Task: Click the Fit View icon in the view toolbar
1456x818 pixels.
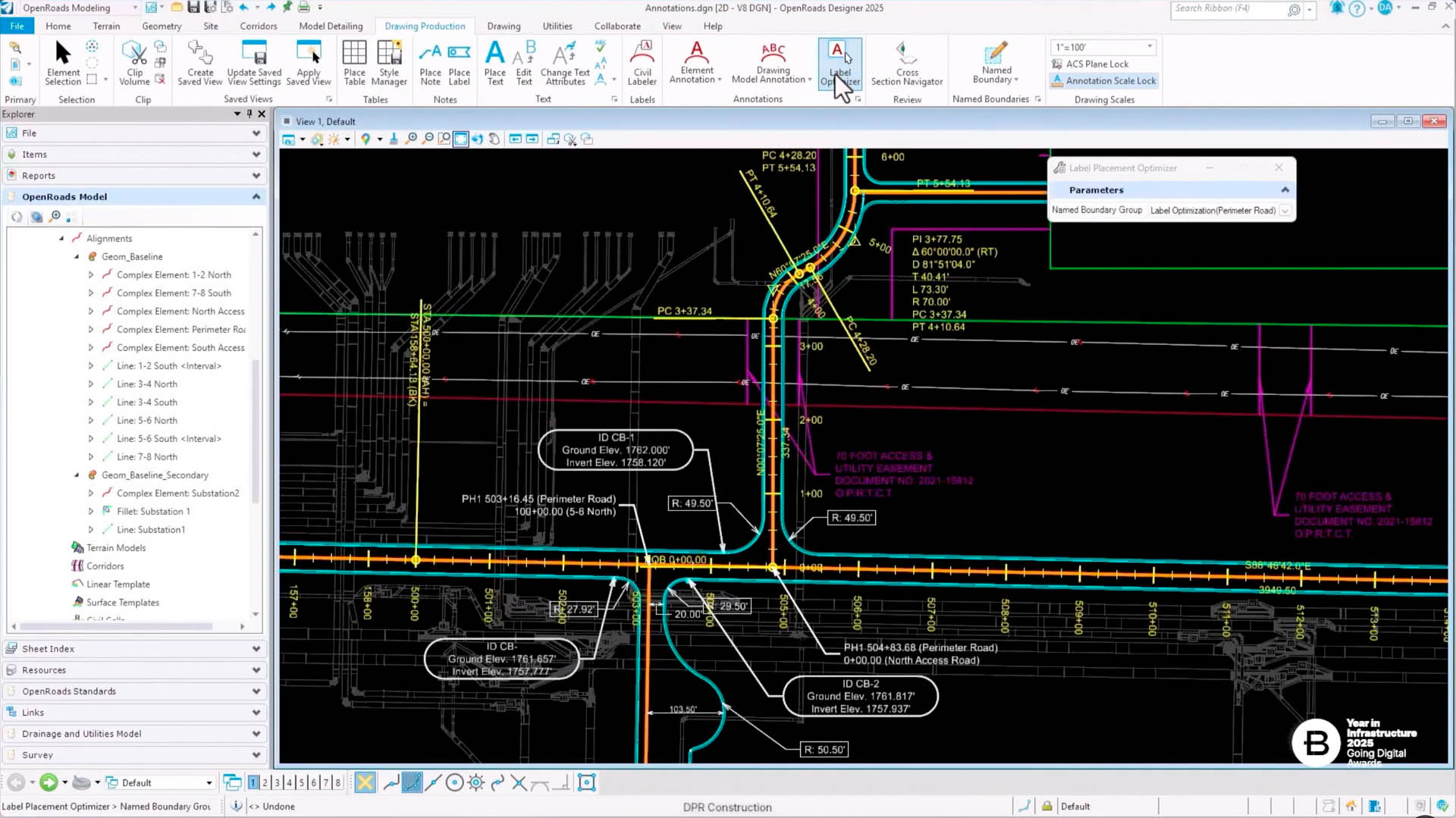Action: pyautogui.click(x=460, y=139)
